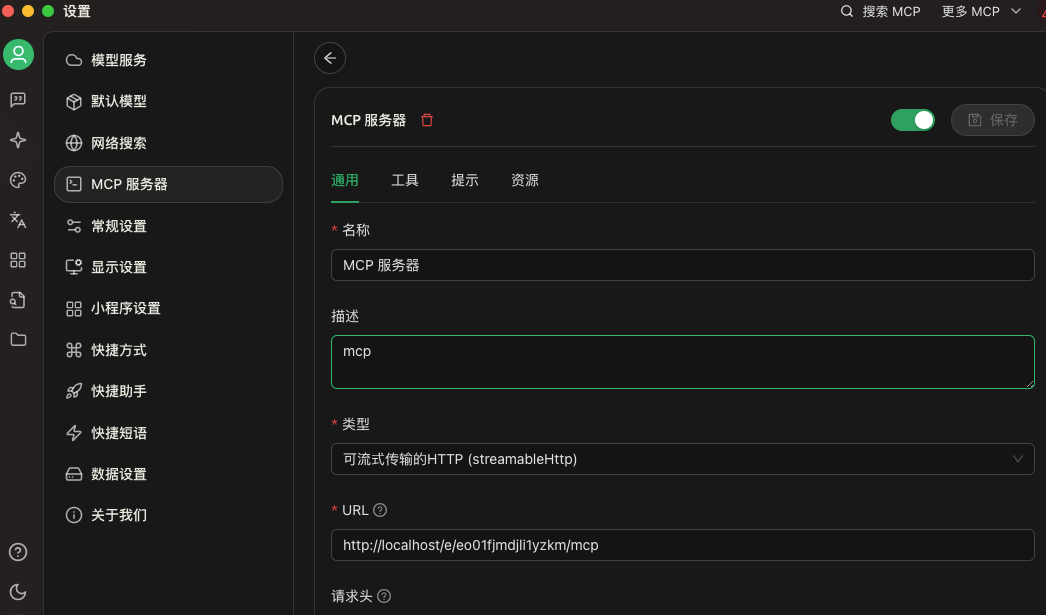Click the lightning icon beside 快捷短语

[74, 433]
